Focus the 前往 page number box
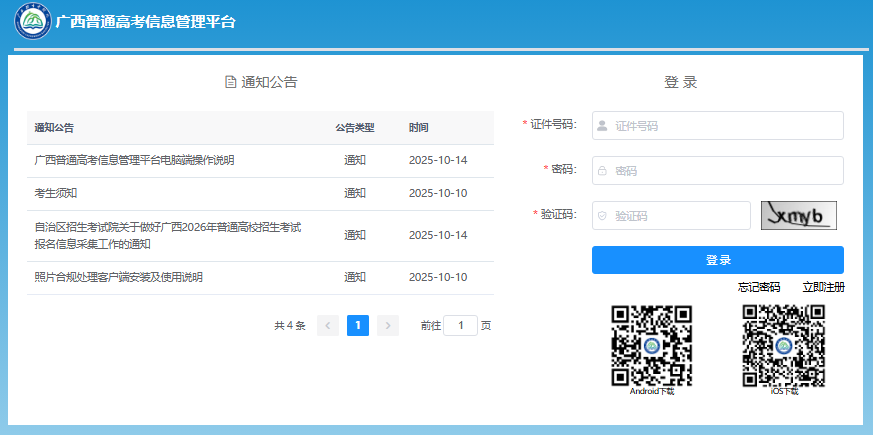This screenshot has width=873, height=435. pos(460,325)
